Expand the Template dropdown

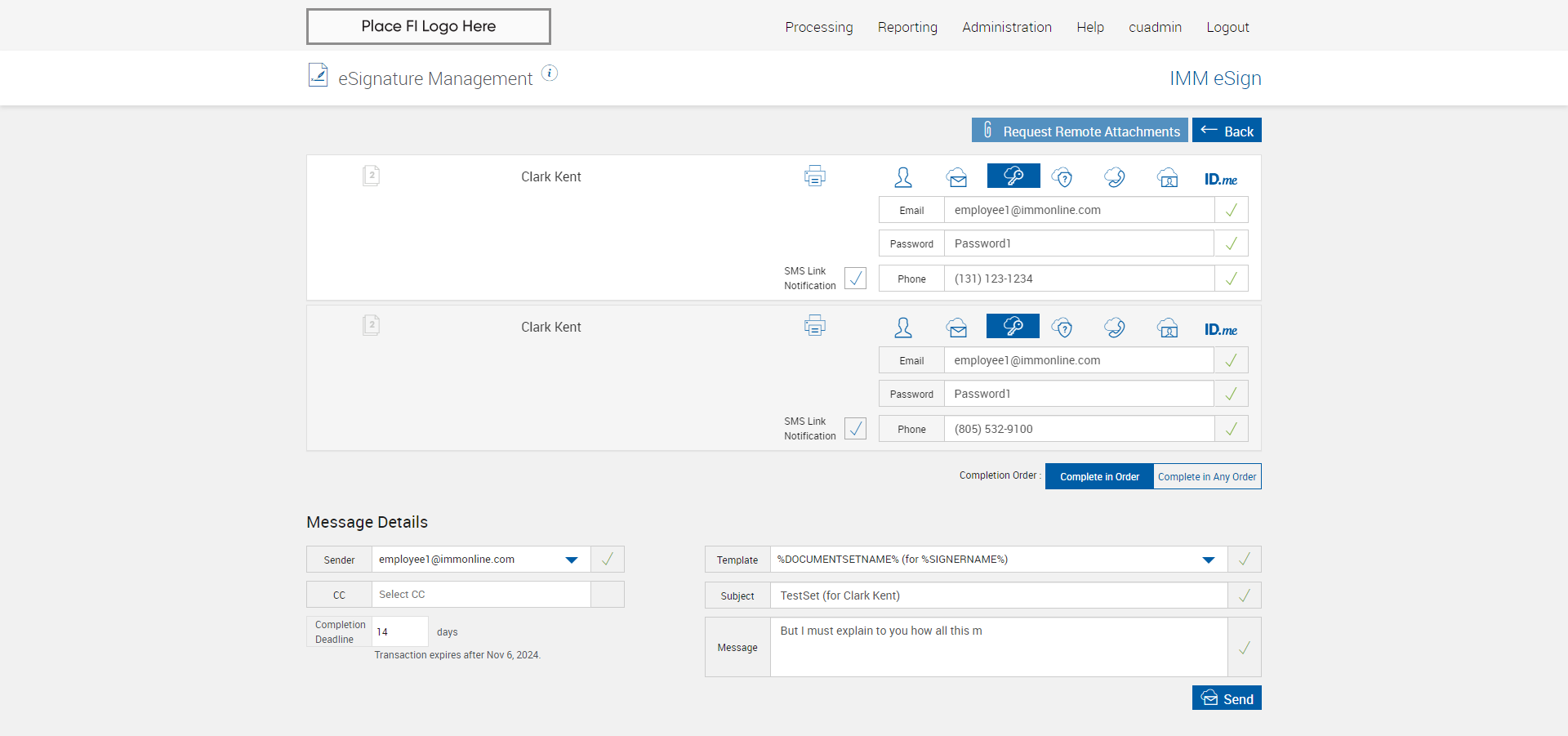pyautogui.click(x=1208, y=560)
